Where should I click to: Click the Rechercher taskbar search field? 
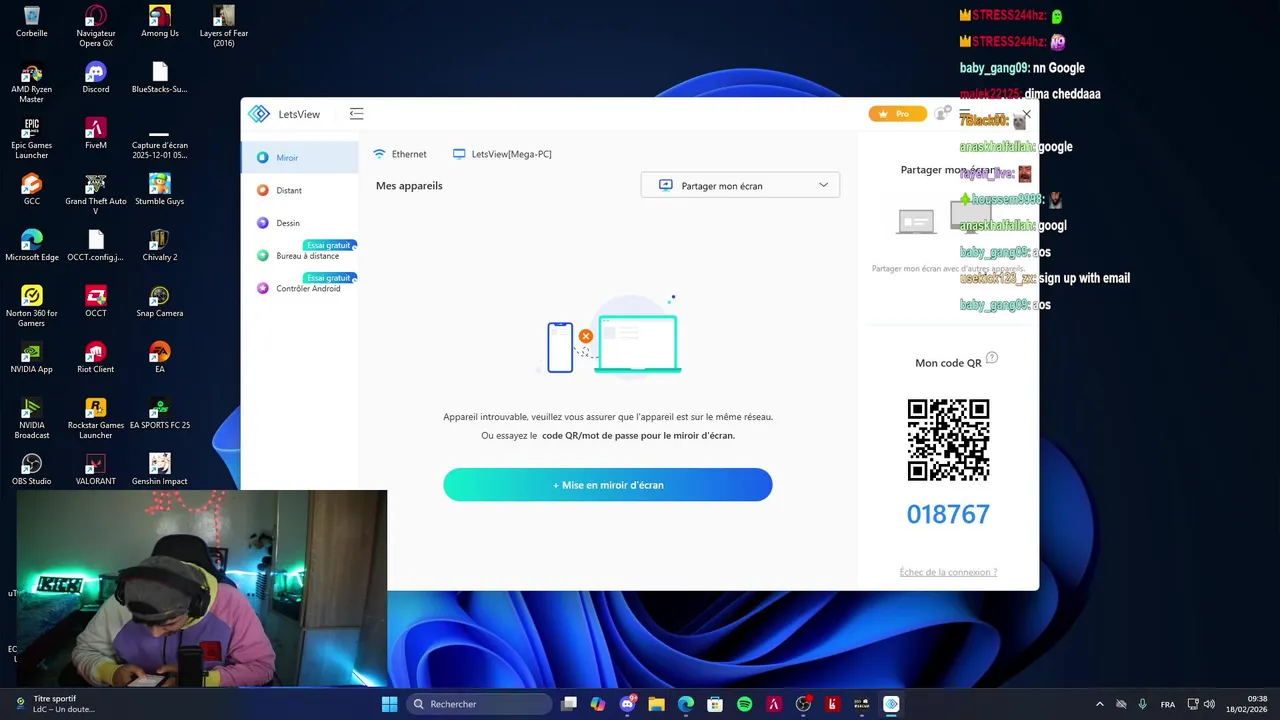tap(480, 704)
